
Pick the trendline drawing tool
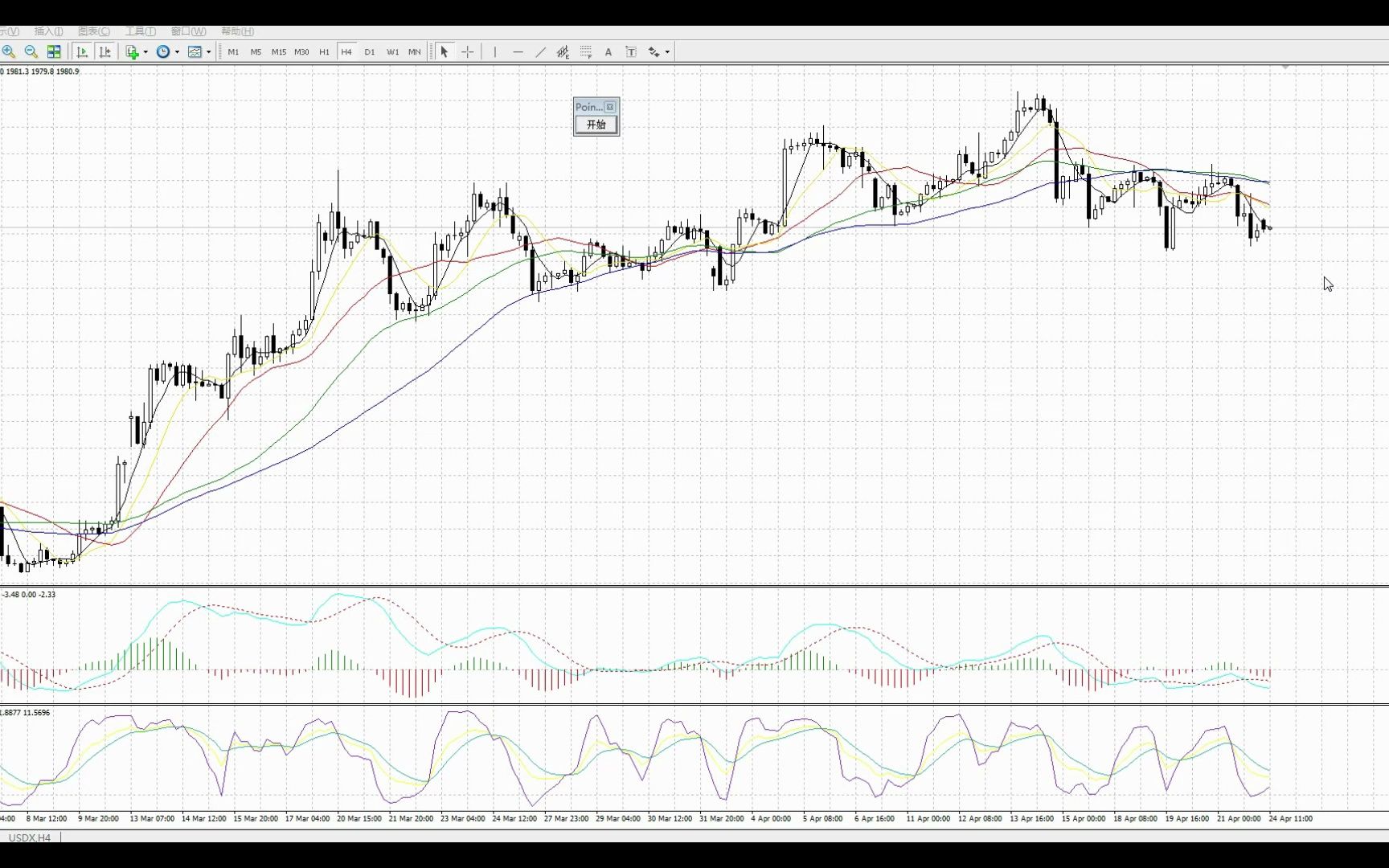tap(540, 51)
